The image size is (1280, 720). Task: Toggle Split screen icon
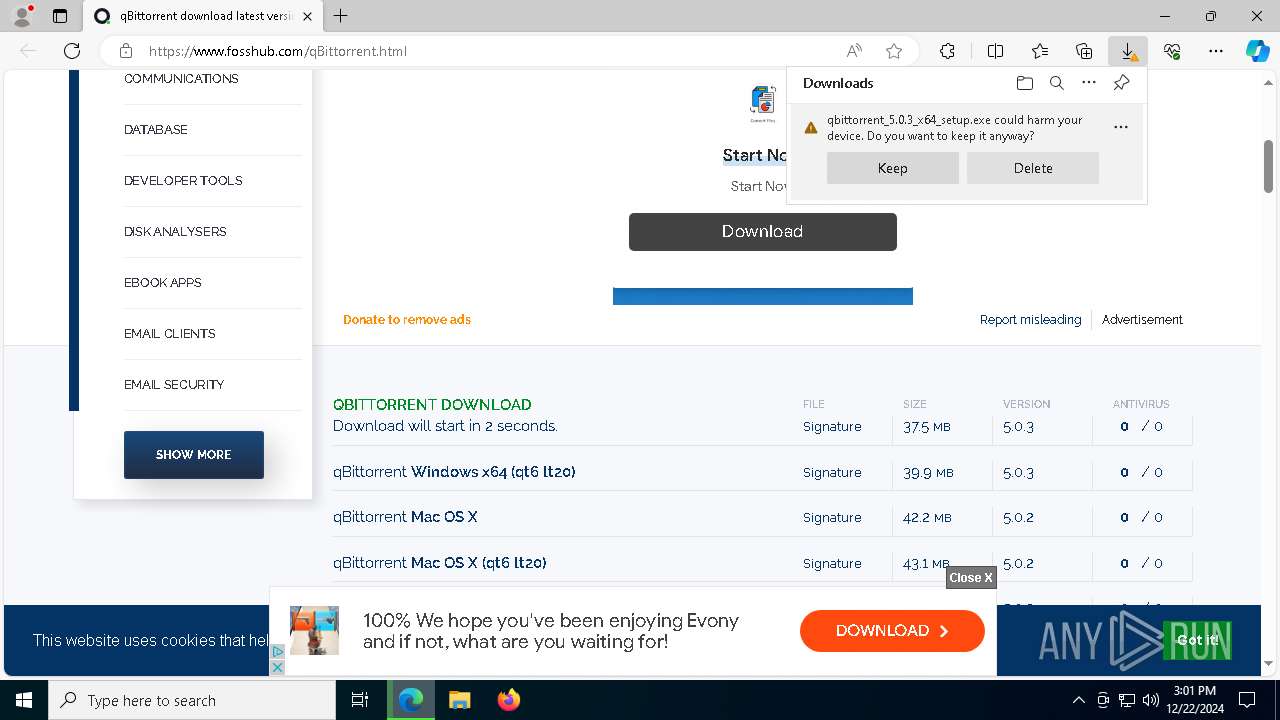click(995, 51)
